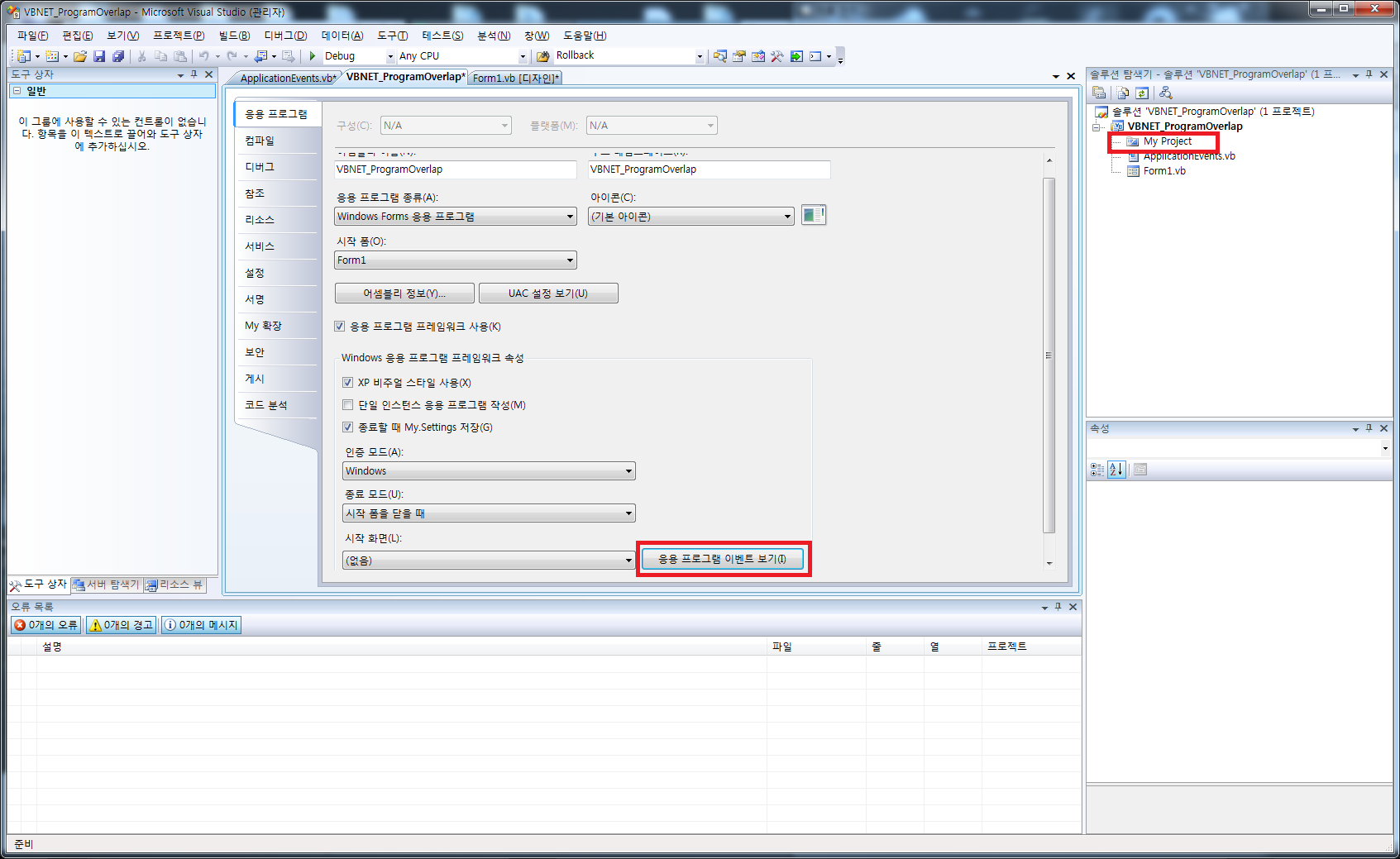Viewport: 1400px width, 859px height.
Task: Open the 아이콘 (기본 아이콘) dropdown
Action: click(x=691, y=217)
